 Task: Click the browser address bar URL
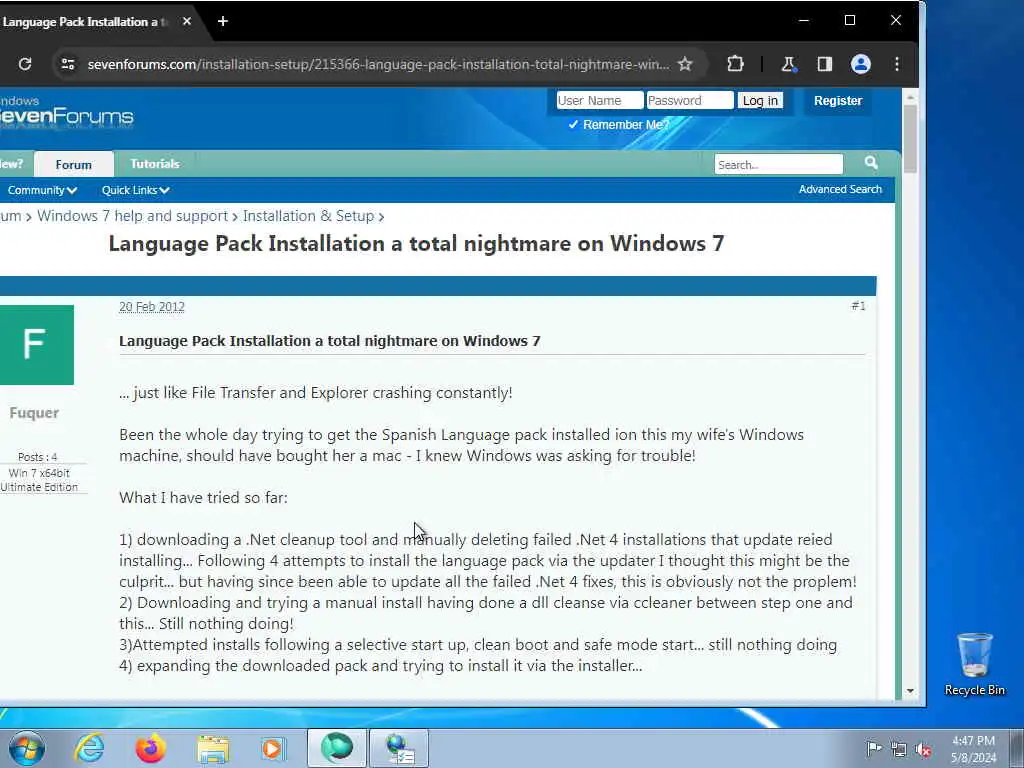[378, 64]
